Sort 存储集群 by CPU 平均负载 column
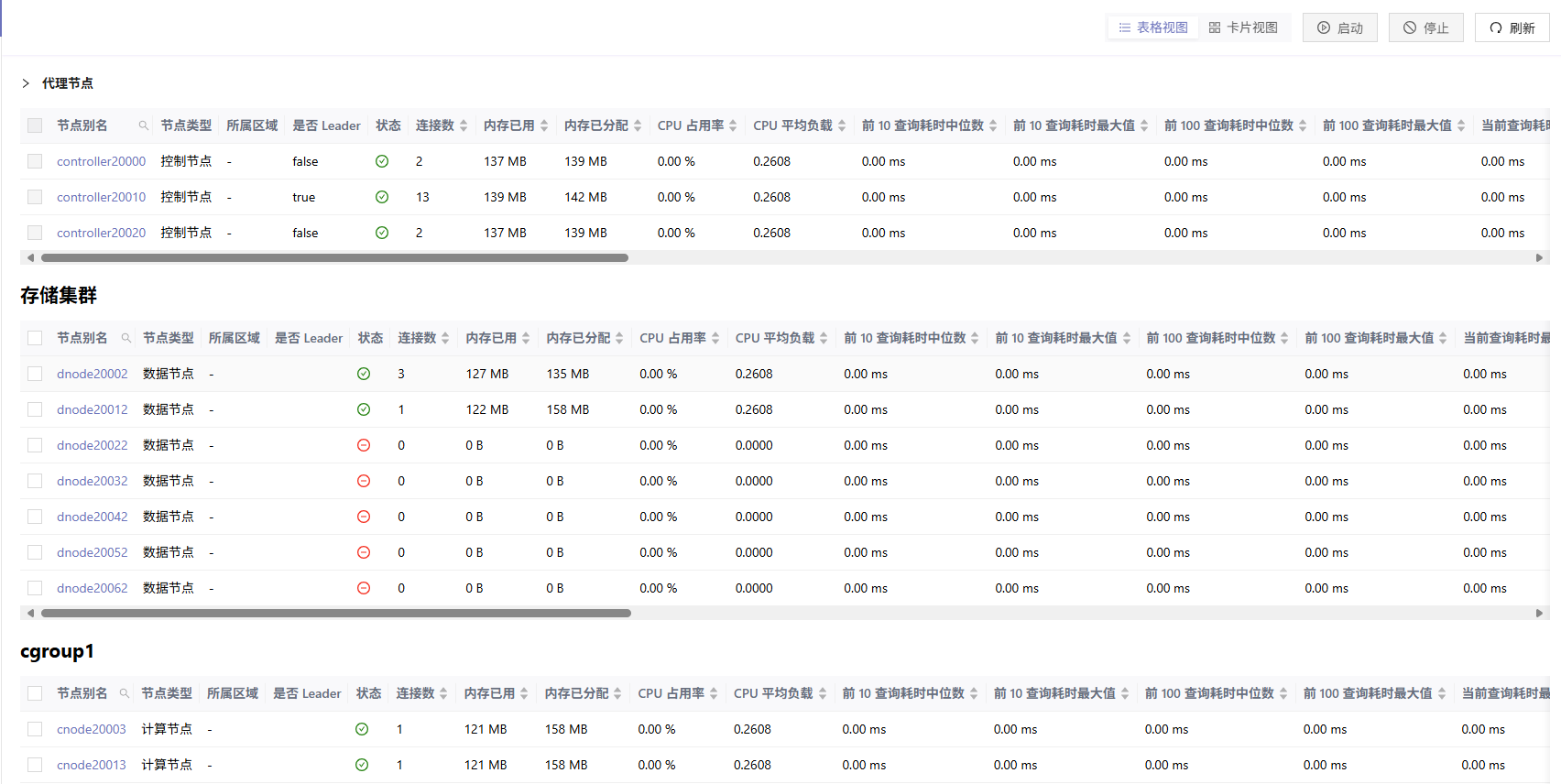 [824, 338]
